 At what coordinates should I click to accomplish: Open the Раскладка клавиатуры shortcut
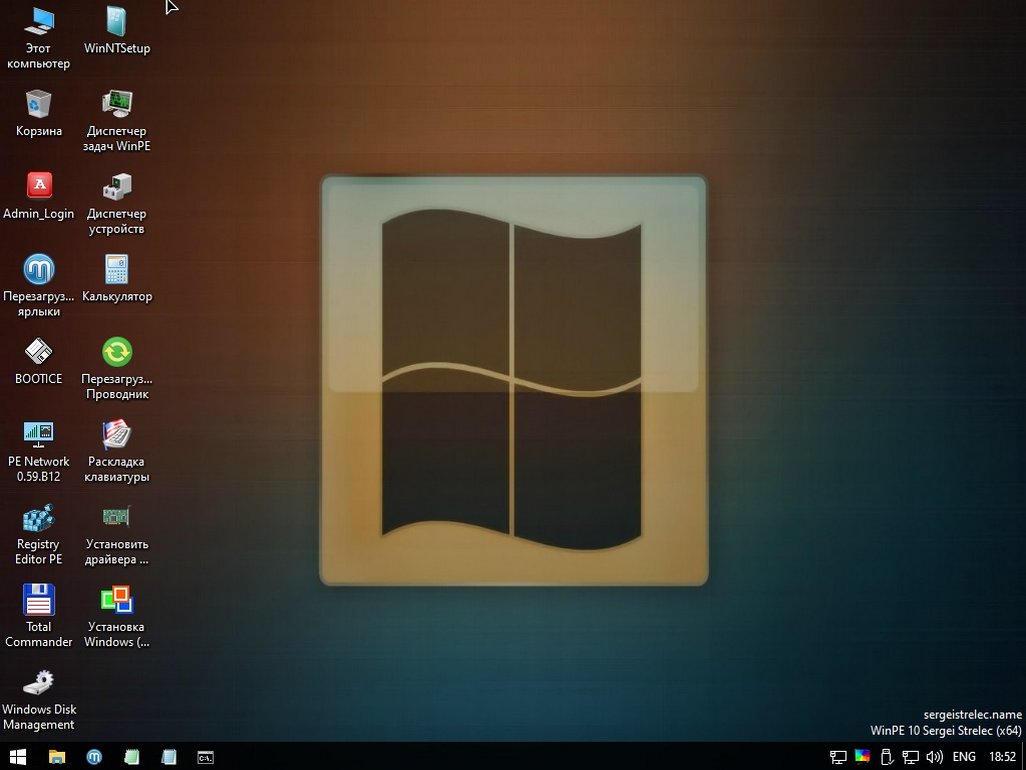(117, 435)
